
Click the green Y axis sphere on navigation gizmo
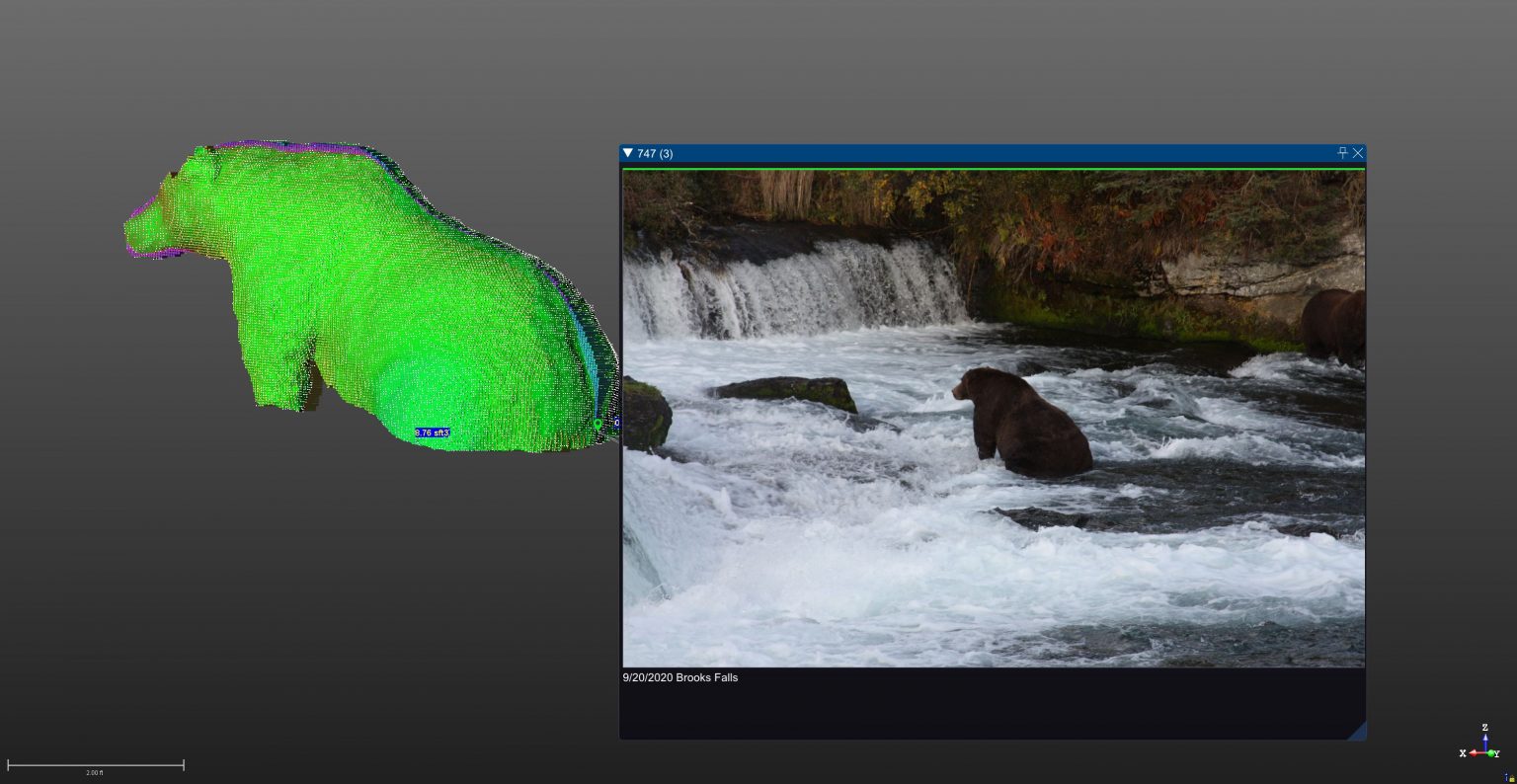[1491, 752]
